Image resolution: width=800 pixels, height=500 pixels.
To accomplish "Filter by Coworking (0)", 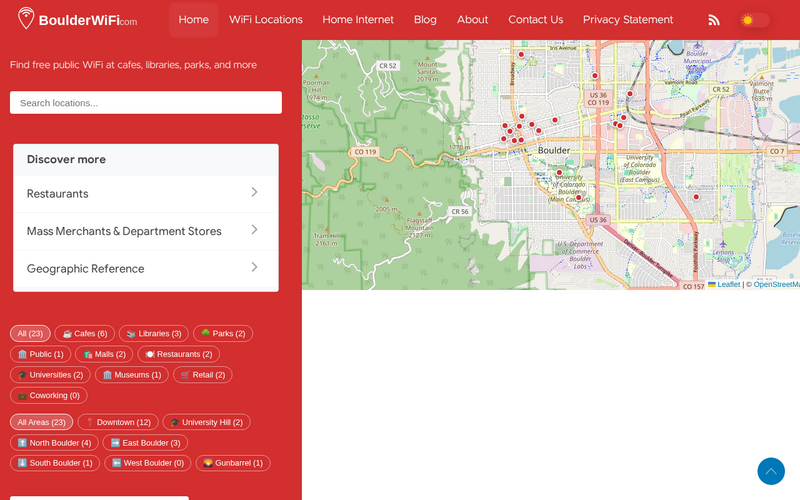I will click(48, 395).
